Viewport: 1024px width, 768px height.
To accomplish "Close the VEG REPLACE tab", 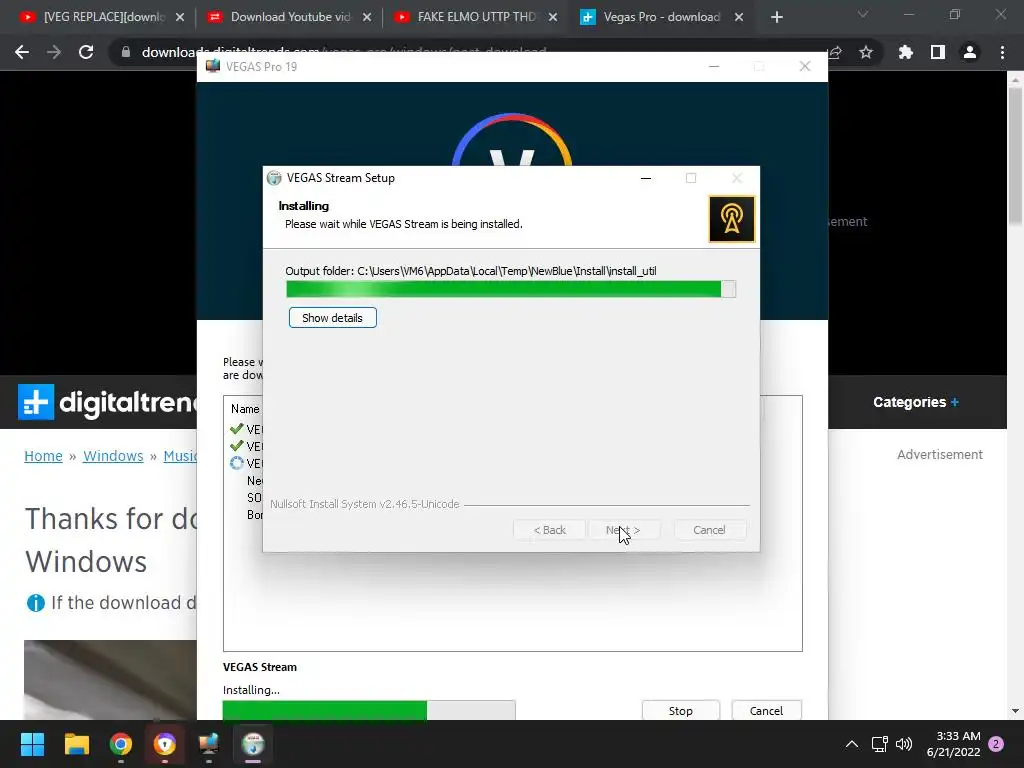I will tap(180, 17).
